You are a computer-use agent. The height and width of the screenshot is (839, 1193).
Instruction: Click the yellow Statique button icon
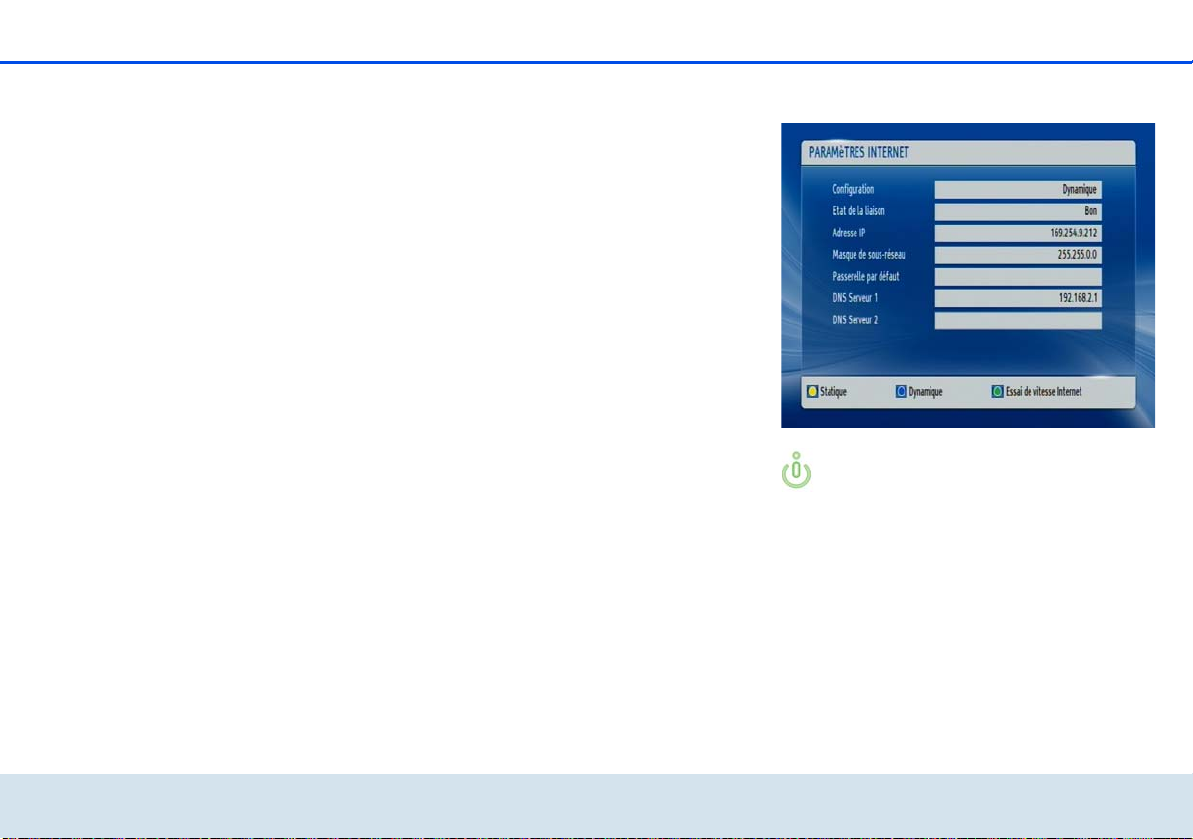coord(813,392)
